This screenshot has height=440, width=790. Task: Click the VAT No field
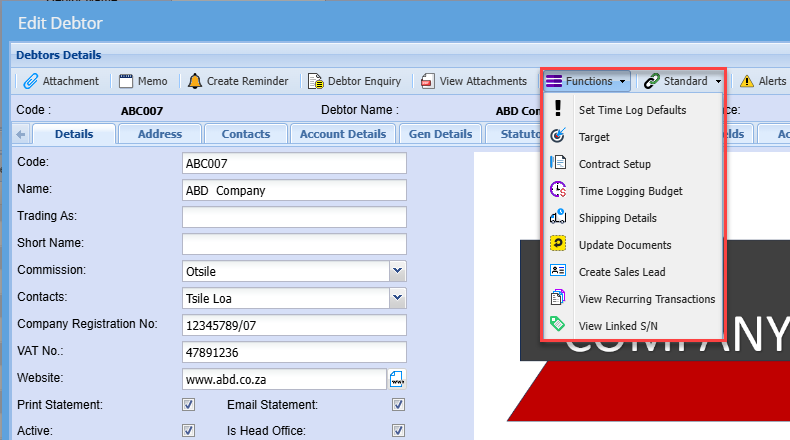click(x=294, y=352)
